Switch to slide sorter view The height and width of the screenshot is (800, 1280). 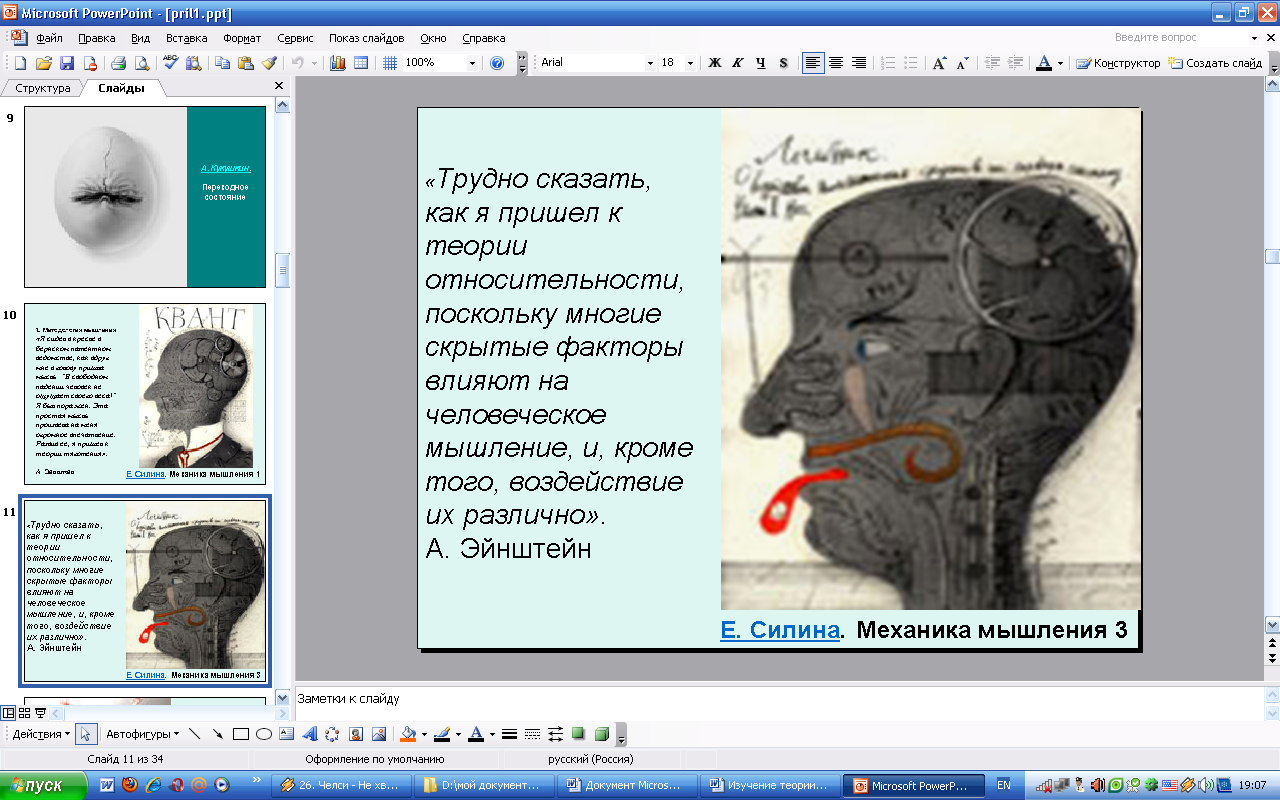[x=24, y=713]
